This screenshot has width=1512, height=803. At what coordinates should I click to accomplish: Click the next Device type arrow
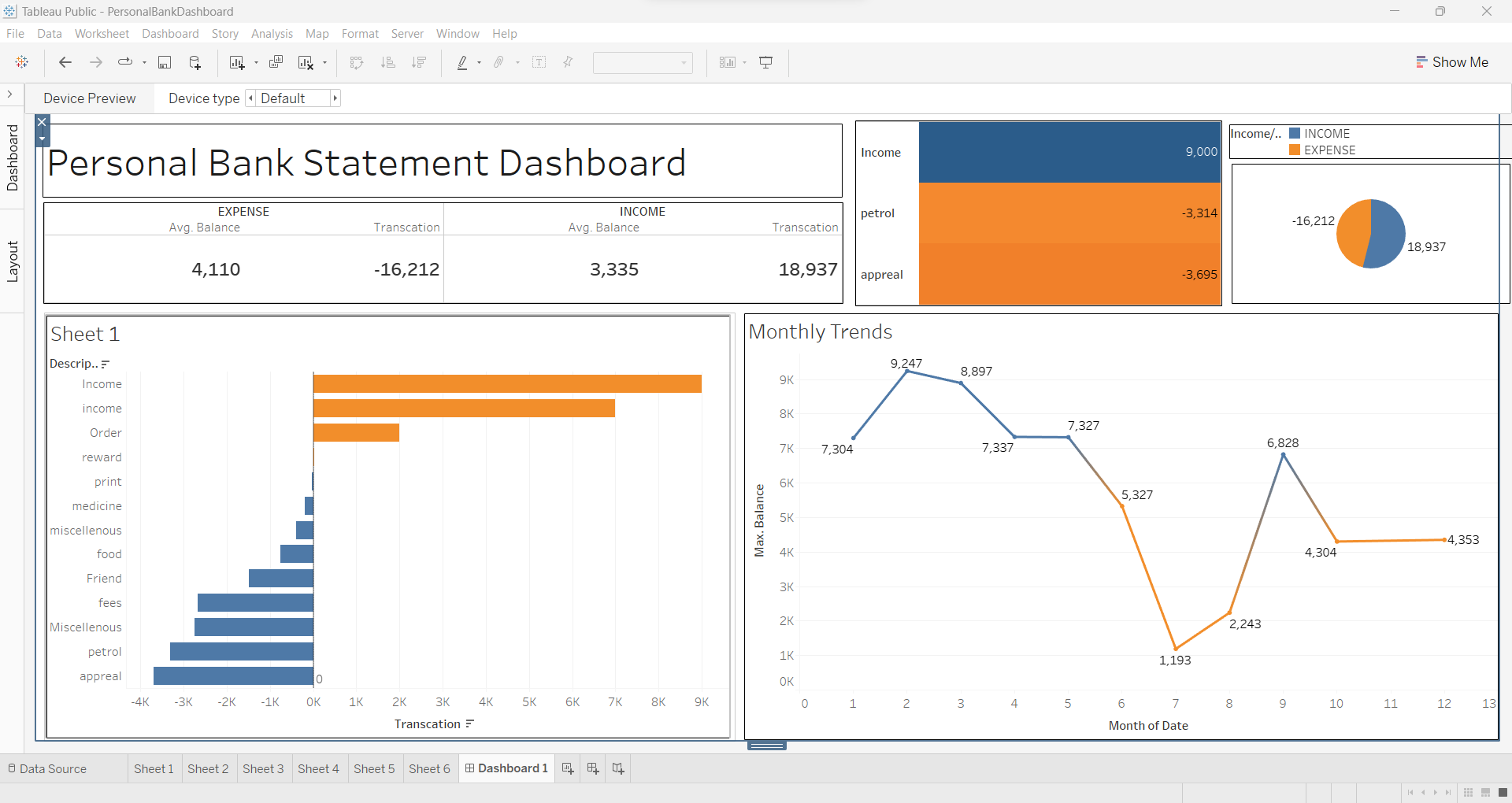pos(335,98)
